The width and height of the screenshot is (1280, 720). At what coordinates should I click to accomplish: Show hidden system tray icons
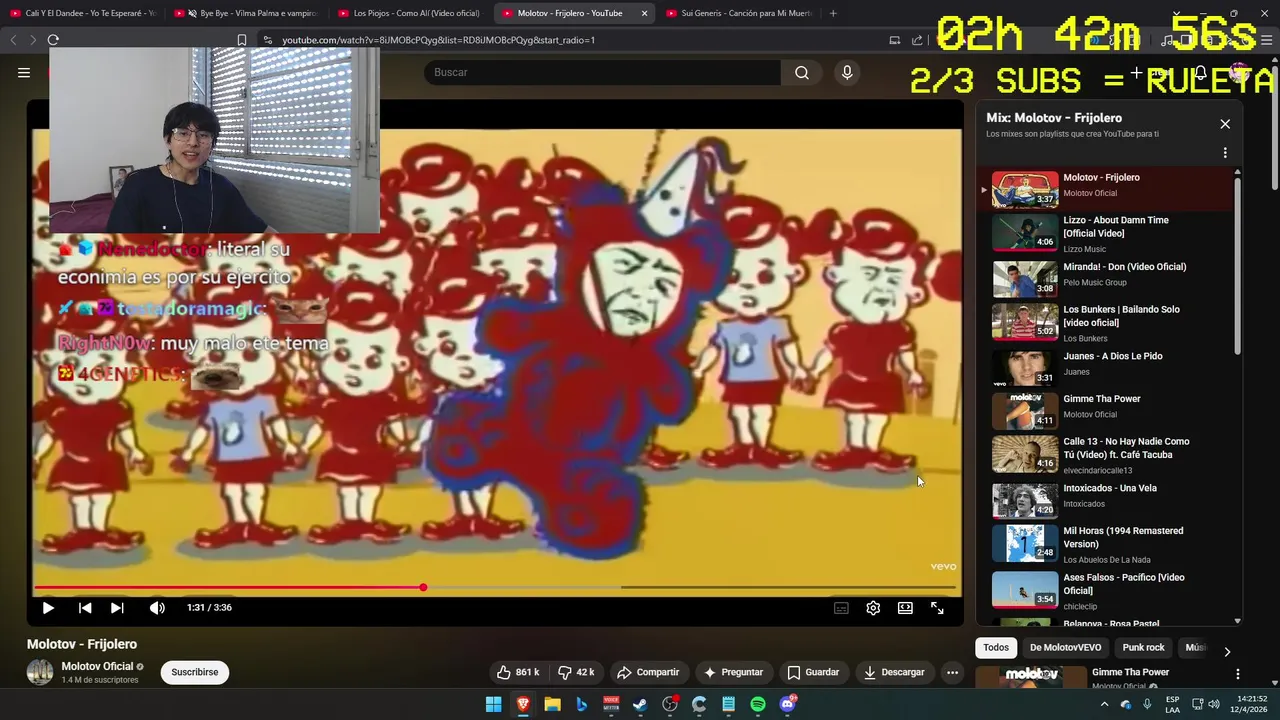click(x=1104, y=704)
